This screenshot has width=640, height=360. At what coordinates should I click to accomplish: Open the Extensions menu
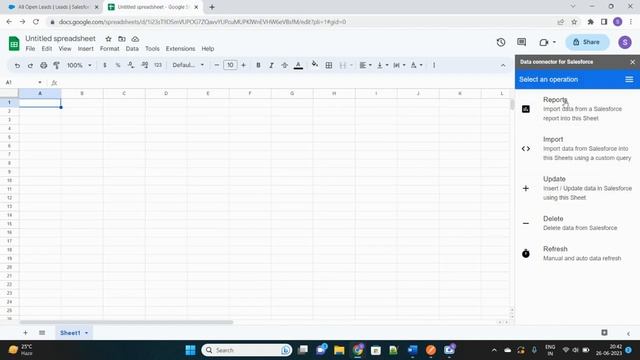point(180,49)
